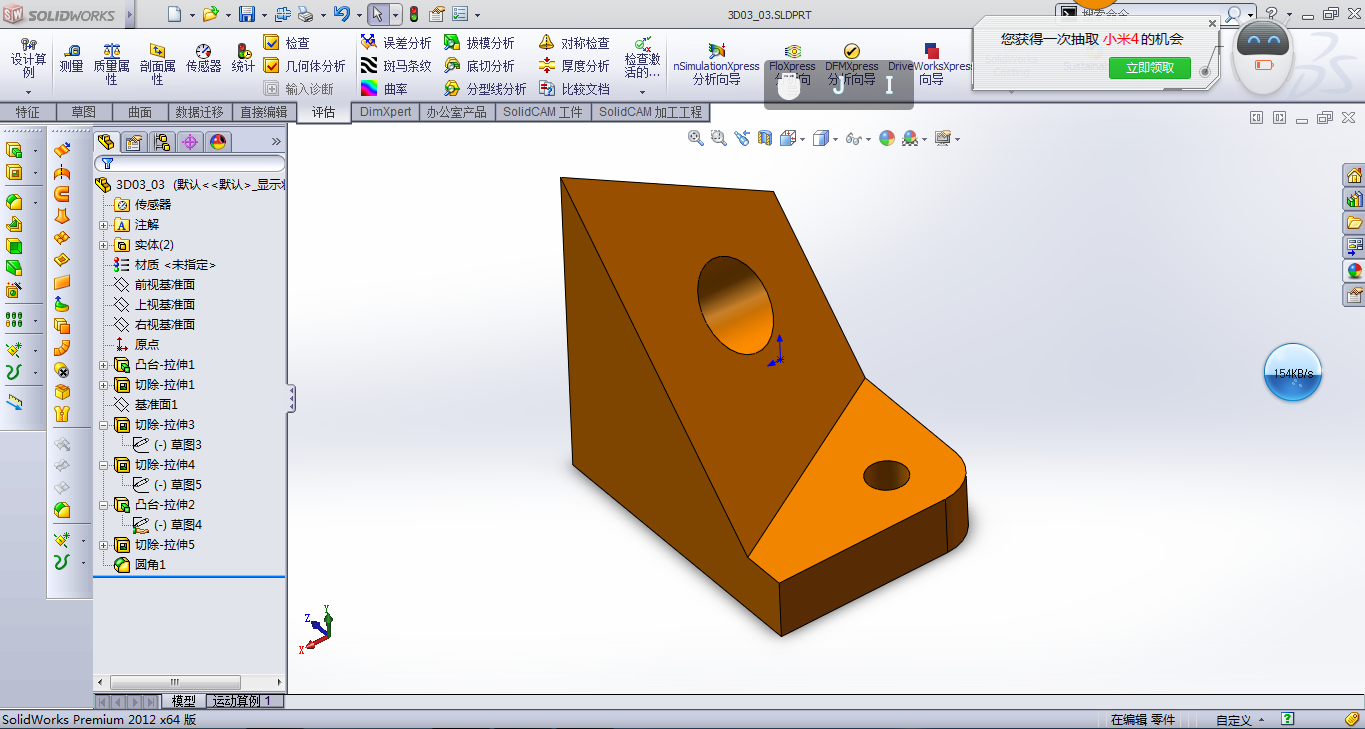This screenshot has width=1365, height=729.
Task: Open the DimXpertManager tab icon
Action: pyautogui.click(x=190, y=142)
